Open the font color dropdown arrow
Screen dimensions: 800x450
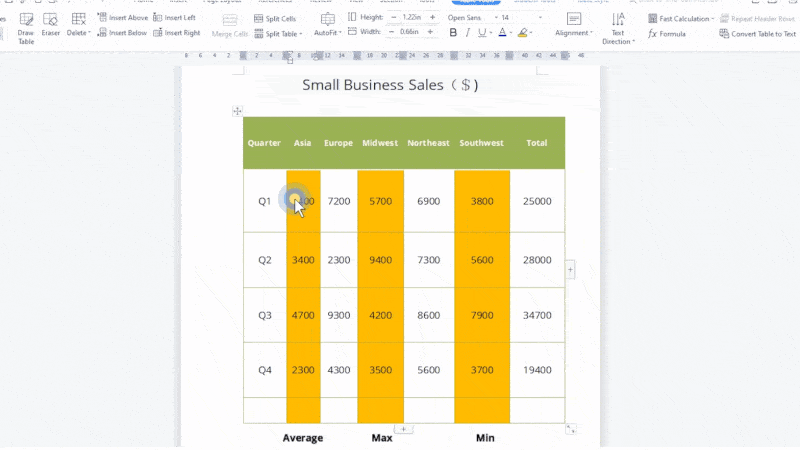[x=511, y=33]
